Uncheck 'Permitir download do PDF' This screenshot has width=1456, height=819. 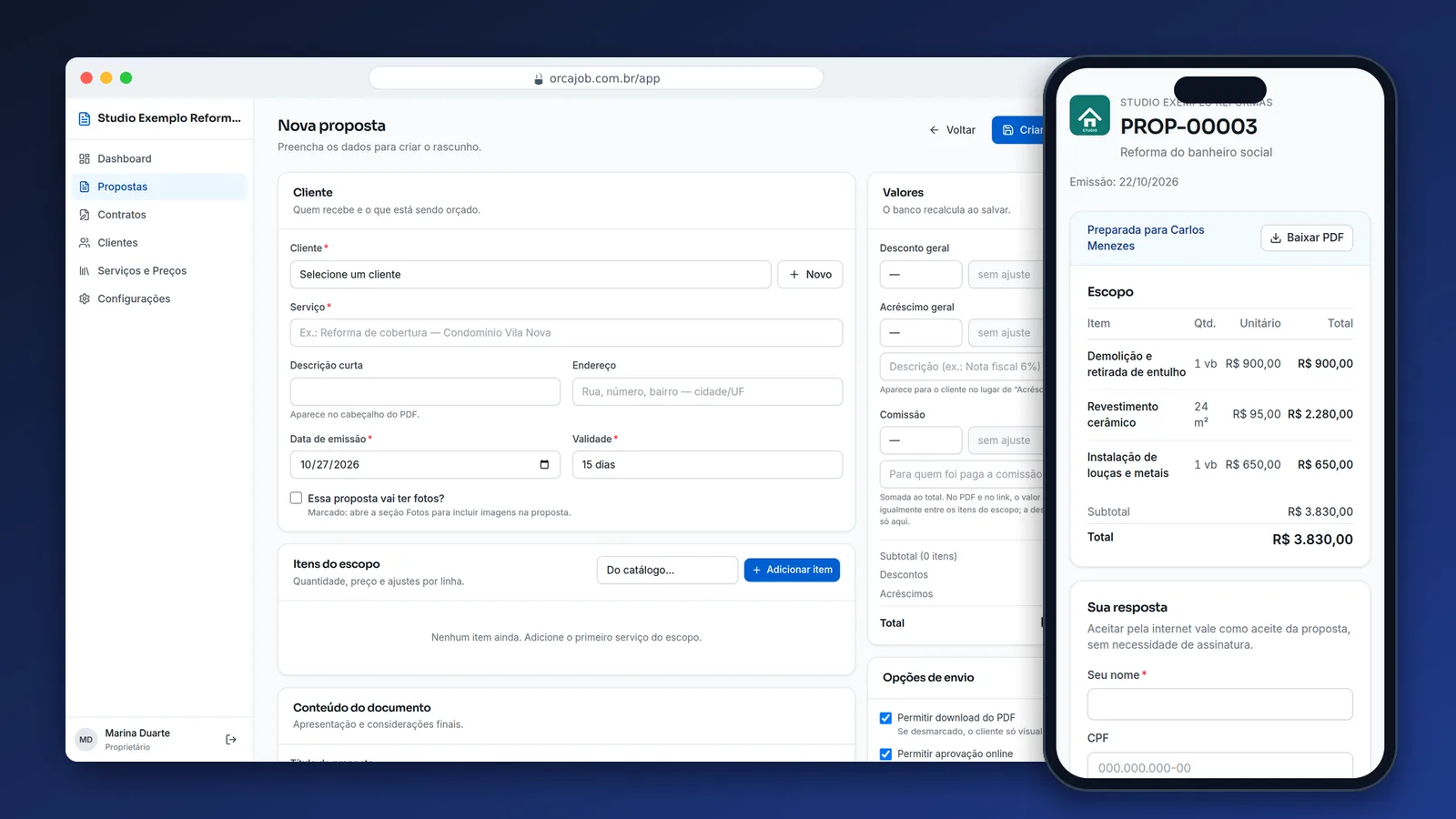pyautogui.click(x=885, y=718)
